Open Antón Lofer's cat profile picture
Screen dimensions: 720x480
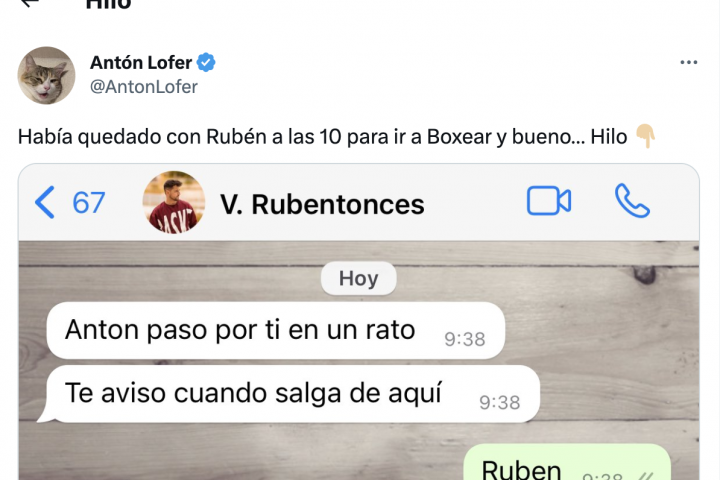tap(46, 75)
